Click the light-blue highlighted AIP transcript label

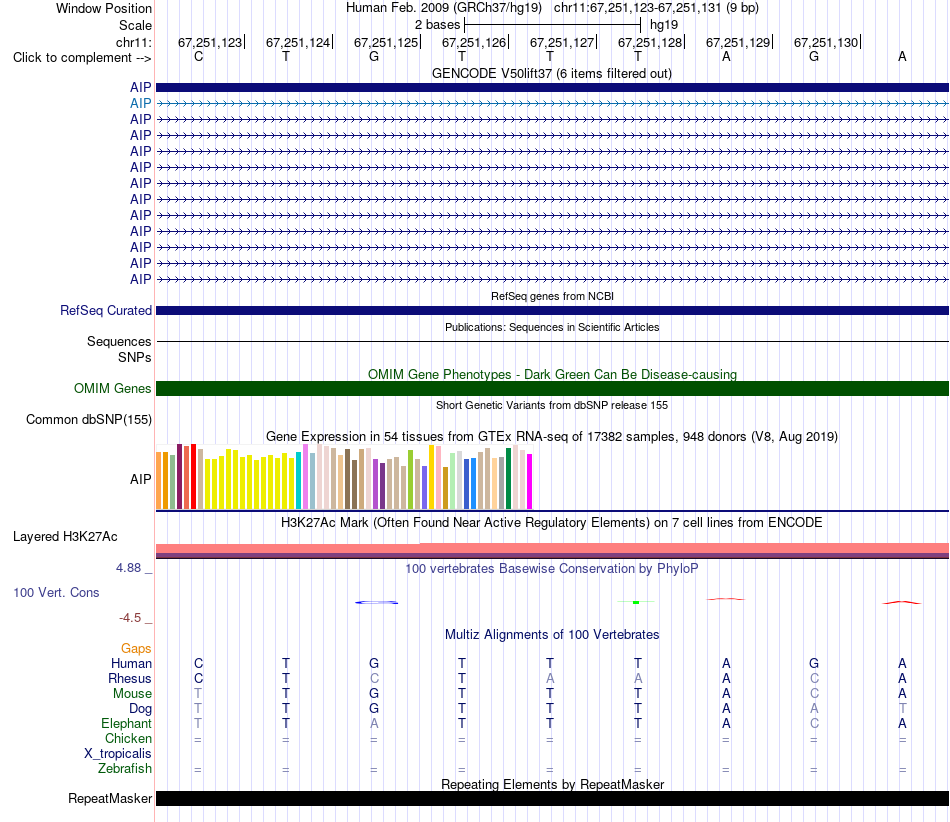click(x=141, y=104)
